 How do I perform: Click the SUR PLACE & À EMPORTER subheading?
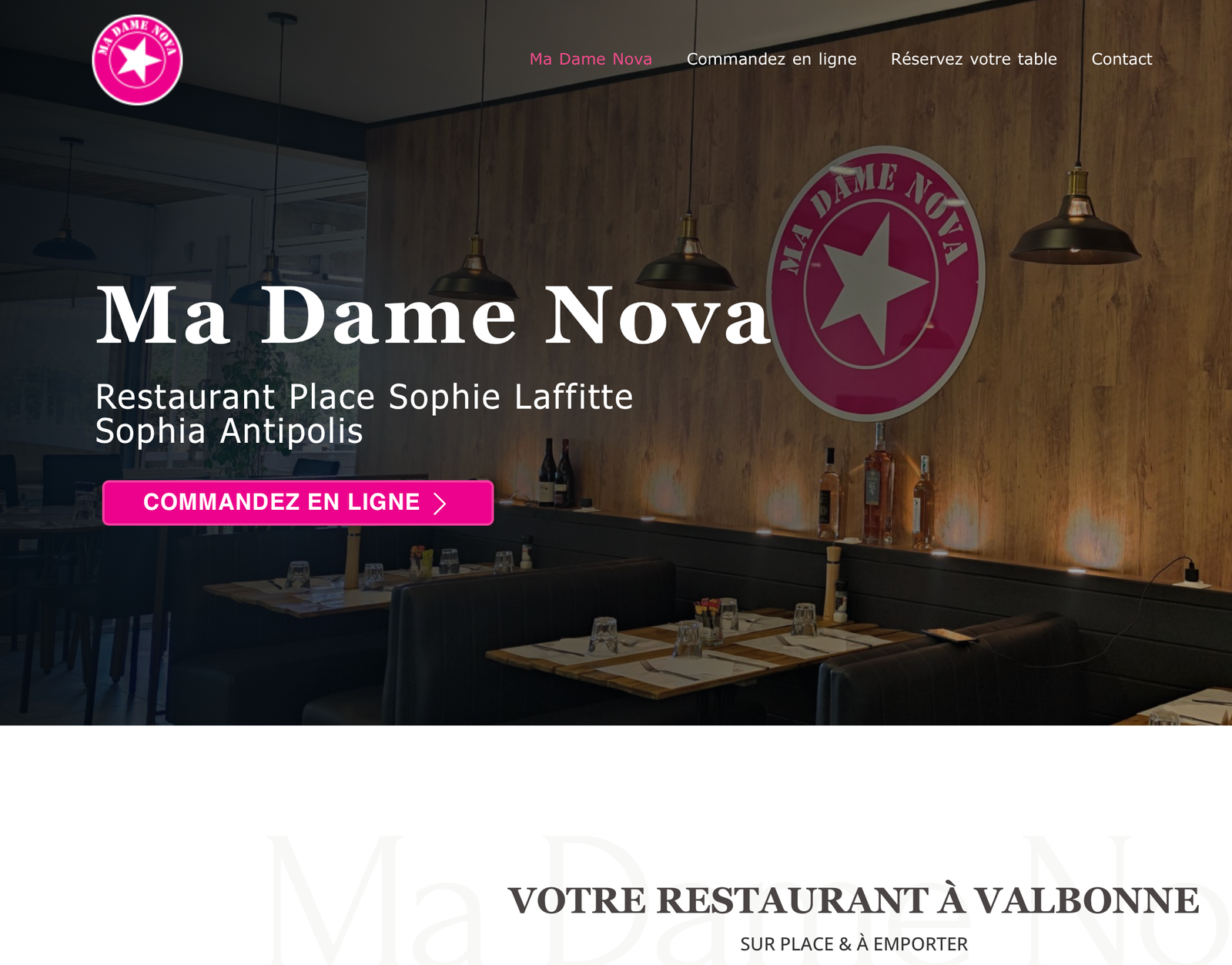854,944
